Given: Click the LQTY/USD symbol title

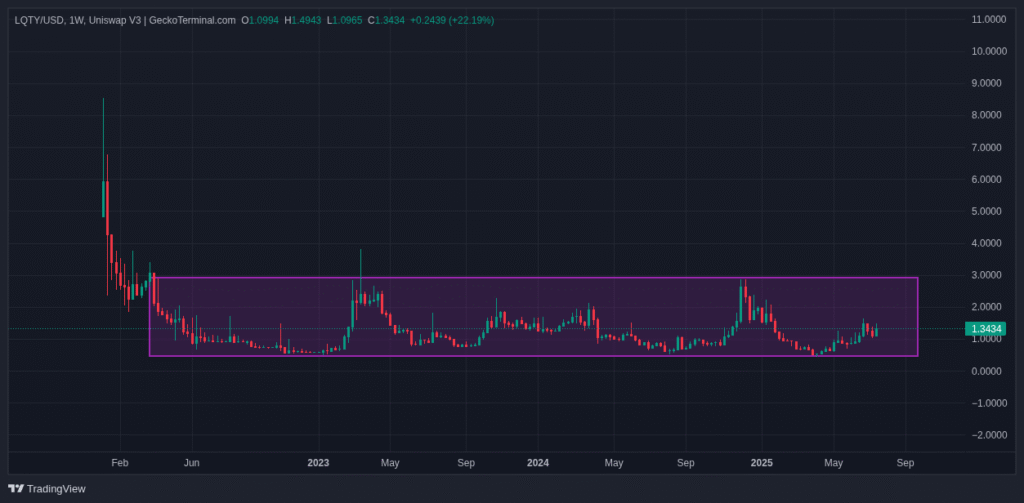Looking at the screenshot, I should pos(39,20).
